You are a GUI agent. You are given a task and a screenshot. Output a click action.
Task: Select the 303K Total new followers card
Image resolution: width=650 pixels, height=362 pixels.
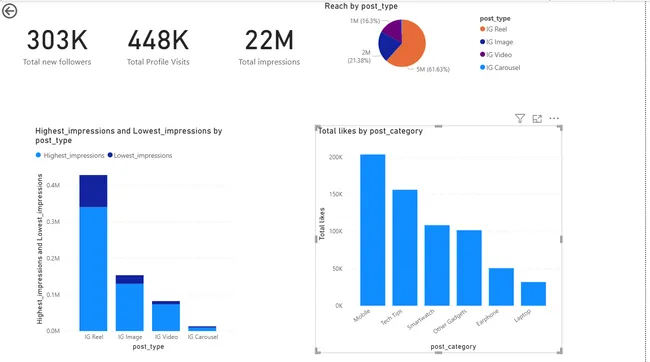57,47
